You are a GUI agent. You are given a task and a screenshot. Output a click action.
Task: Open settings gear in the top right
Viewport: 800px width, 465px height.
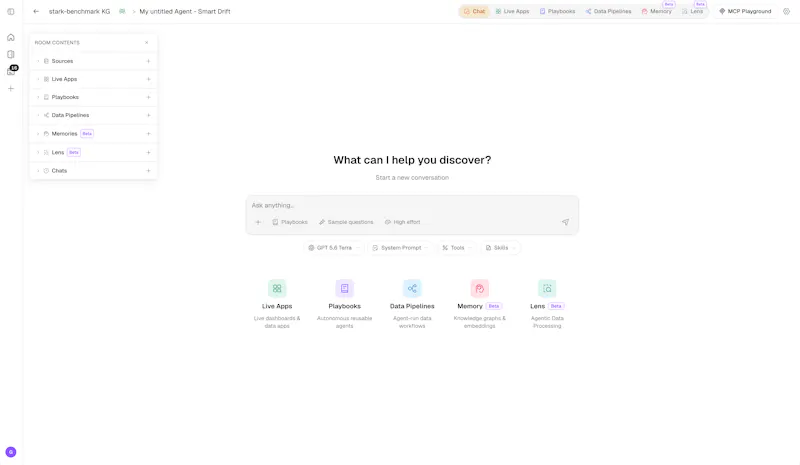click(x=786, y=11)
